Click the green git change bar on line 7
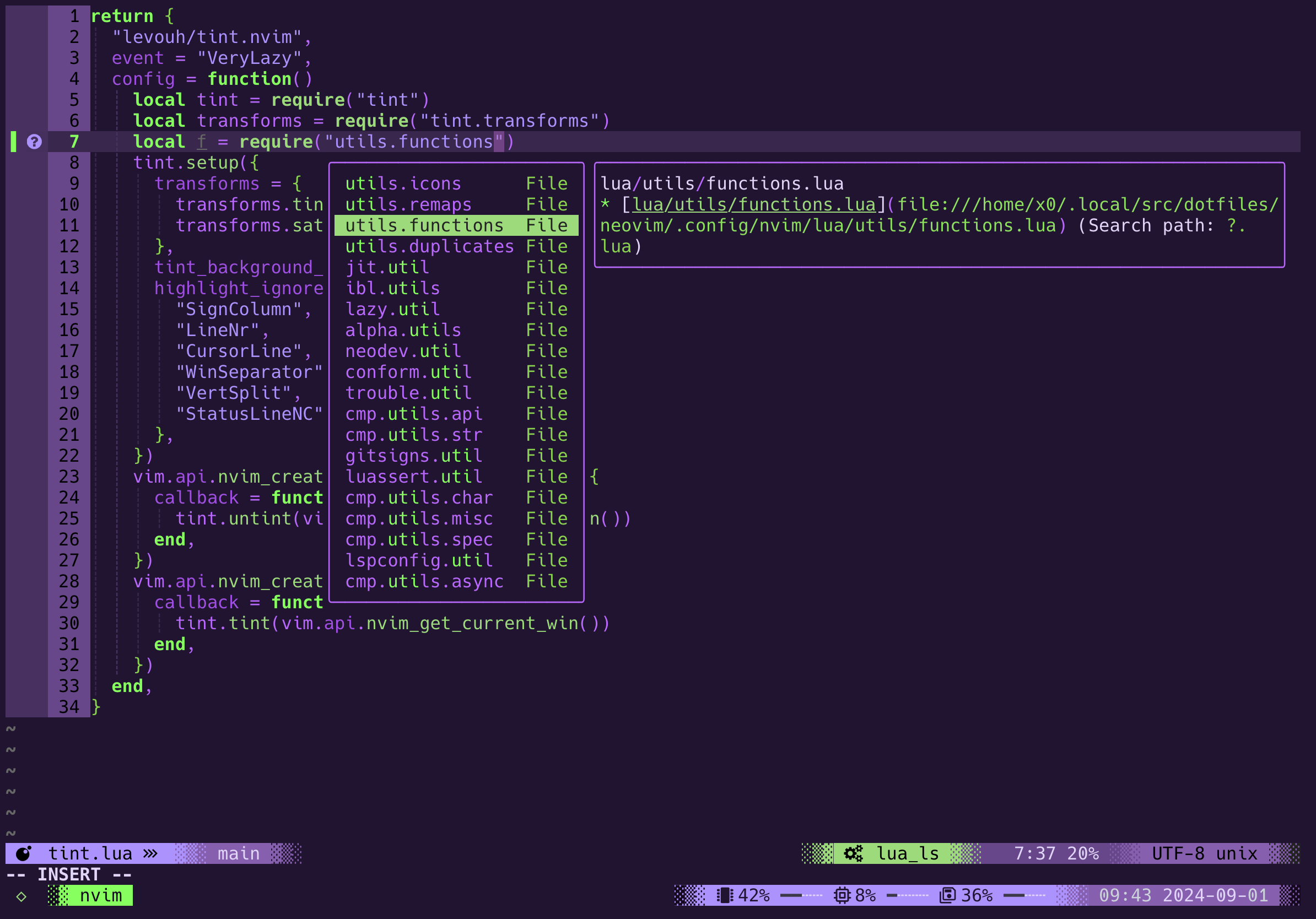 (x=13, y=142)
